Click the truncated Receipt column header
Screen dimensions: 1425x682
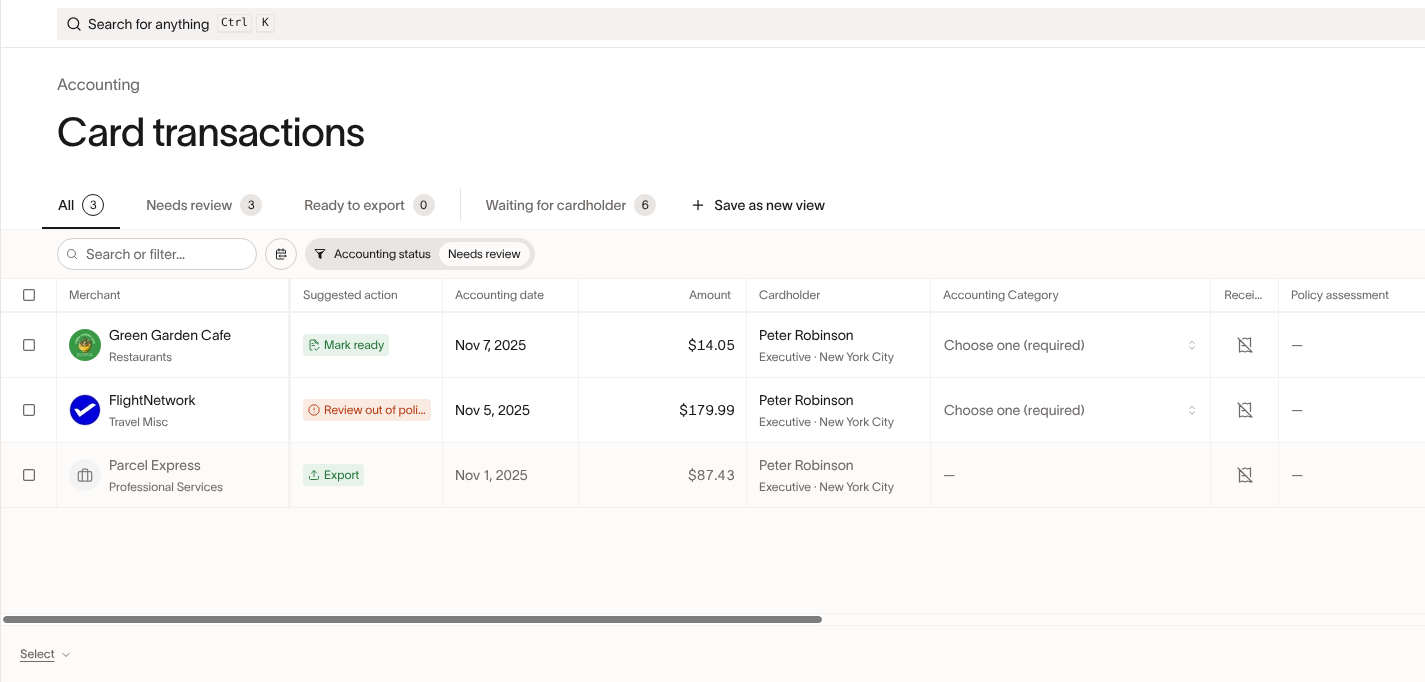[1244, 295]
